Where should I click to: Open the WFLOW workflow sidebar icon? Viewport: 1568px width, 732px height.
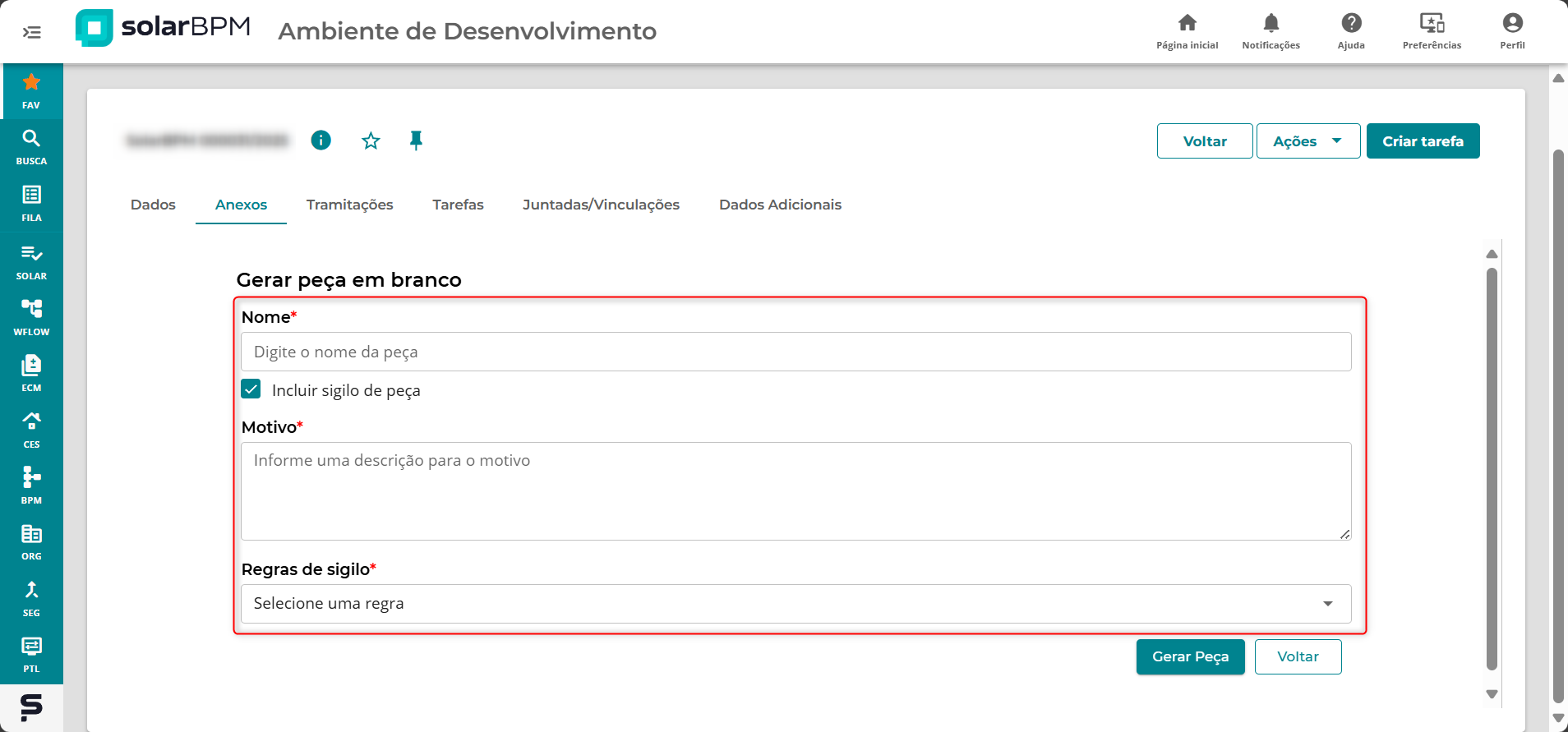[x=31, y=316]
